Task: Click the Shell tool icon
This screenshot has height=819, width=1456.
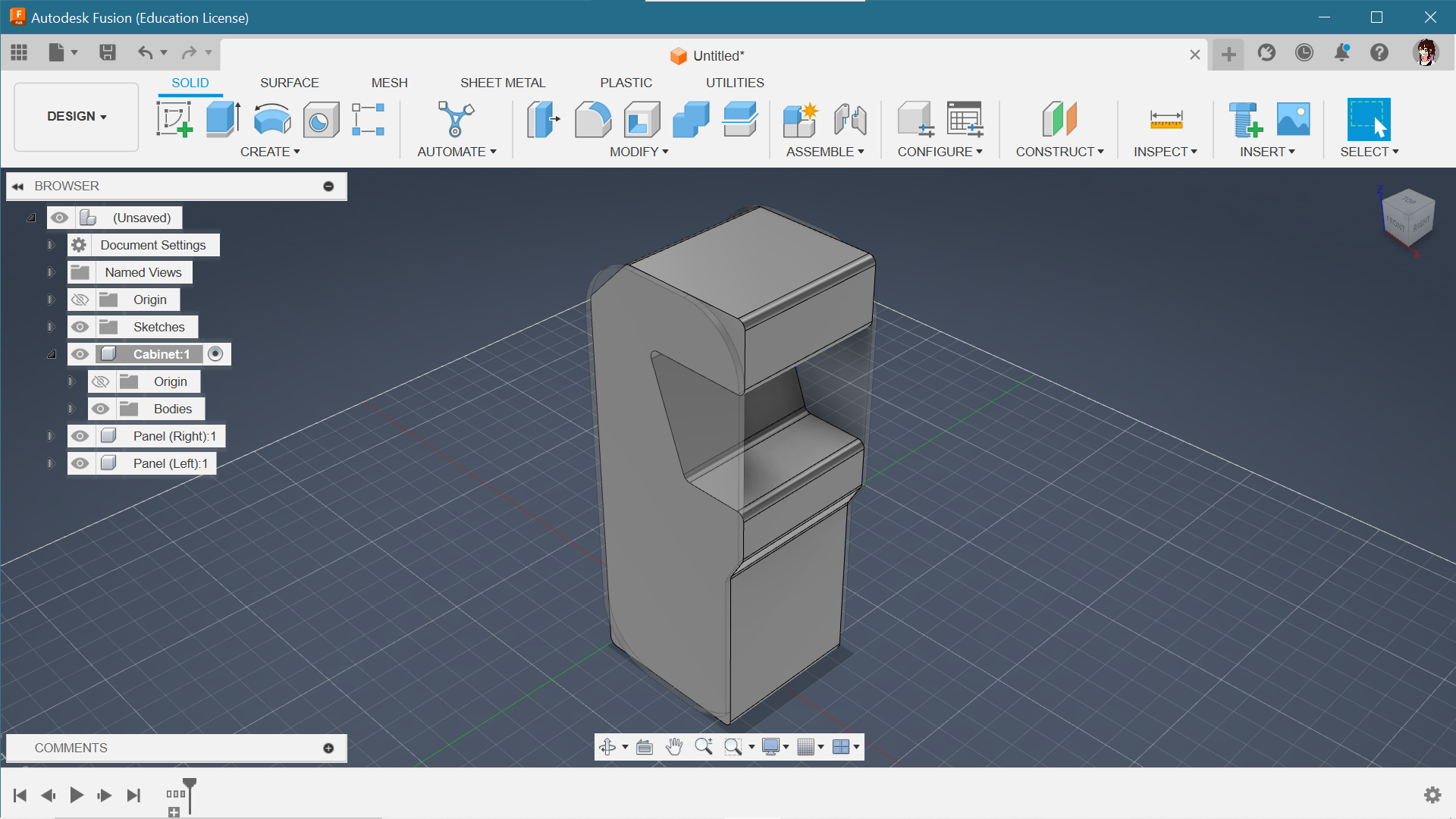Action: (642, 119)
